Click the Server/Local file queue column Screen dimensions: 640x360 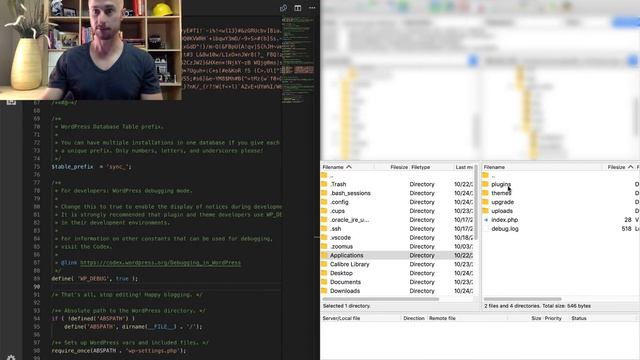[x=341, y=318]
